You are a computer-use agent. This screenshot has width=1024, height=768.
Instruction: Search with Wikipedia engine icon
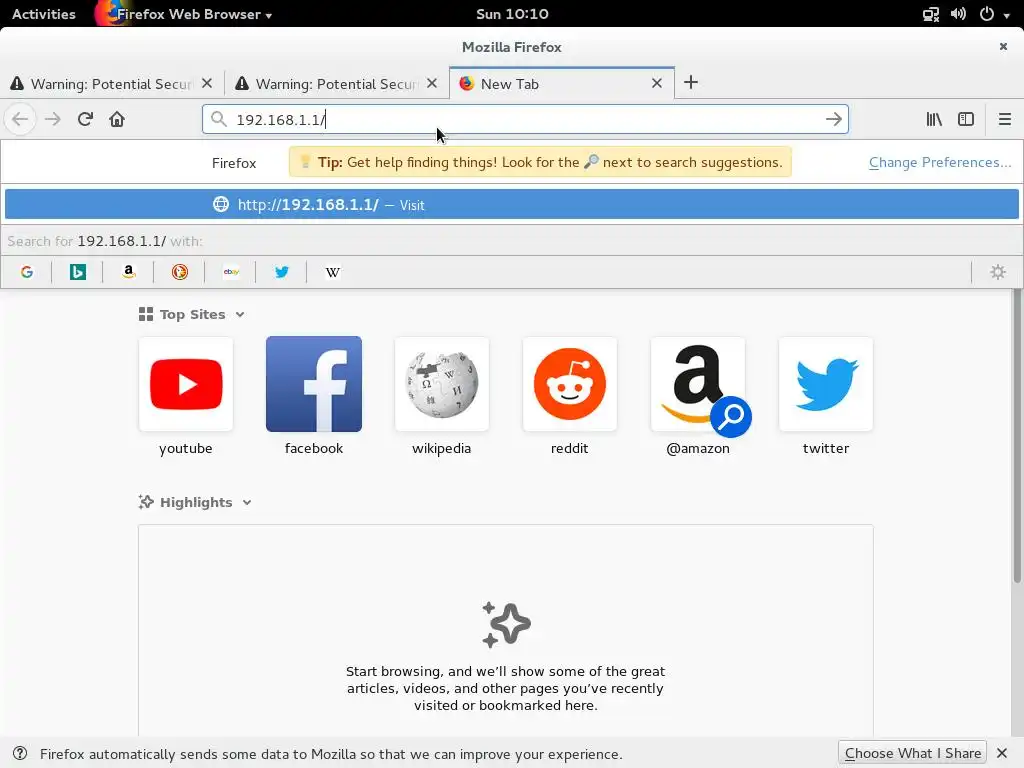[332, 272]
